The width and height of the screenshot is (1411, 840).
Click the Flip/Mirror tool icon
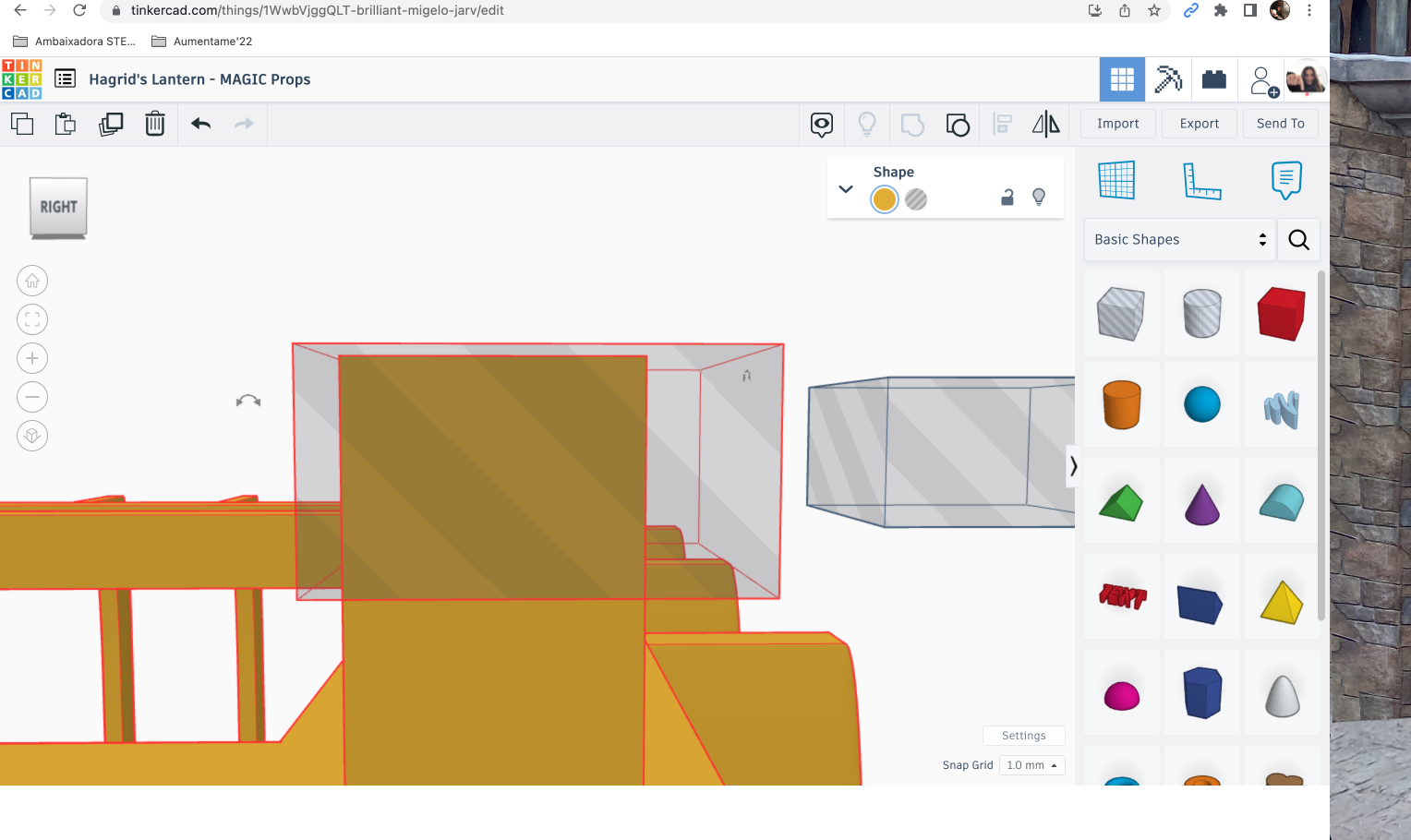pos(1046,123)
